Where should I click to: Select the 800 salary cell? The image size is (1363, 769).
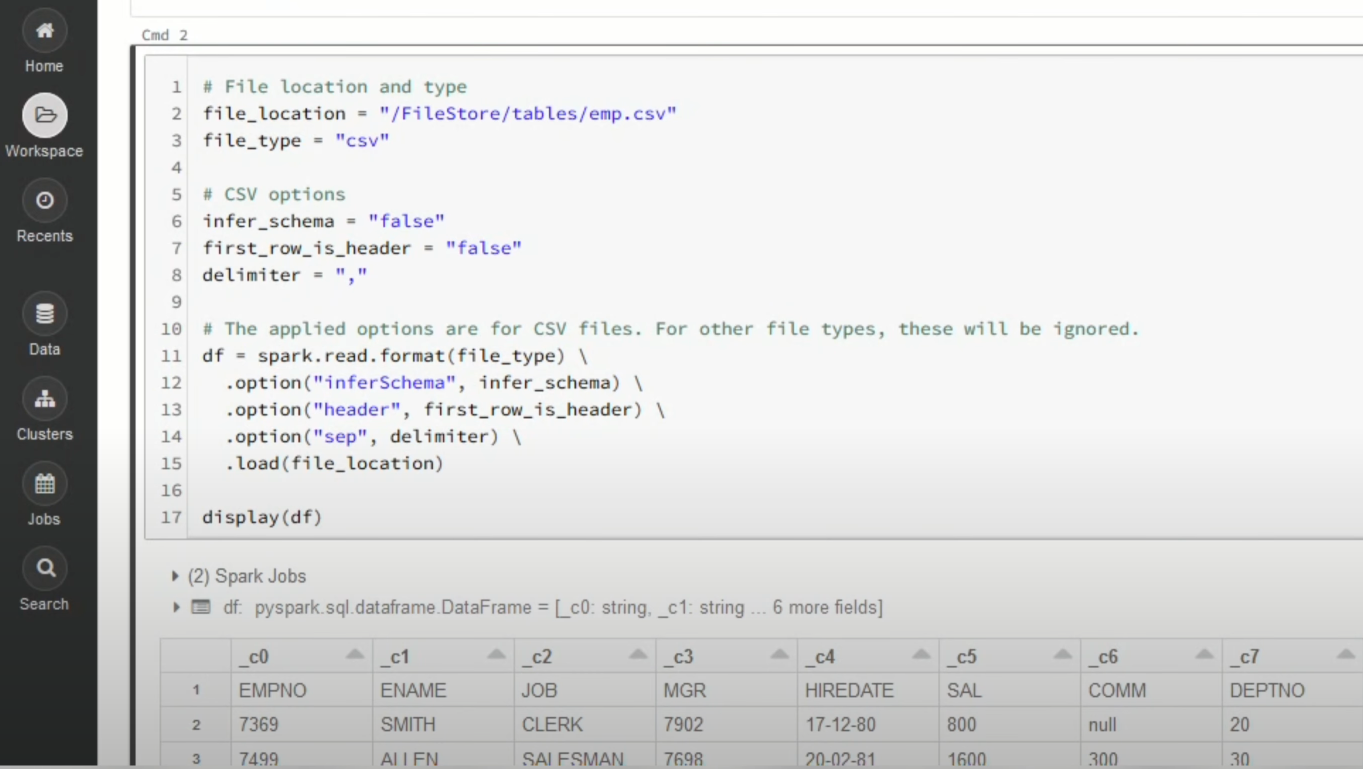1010,725
